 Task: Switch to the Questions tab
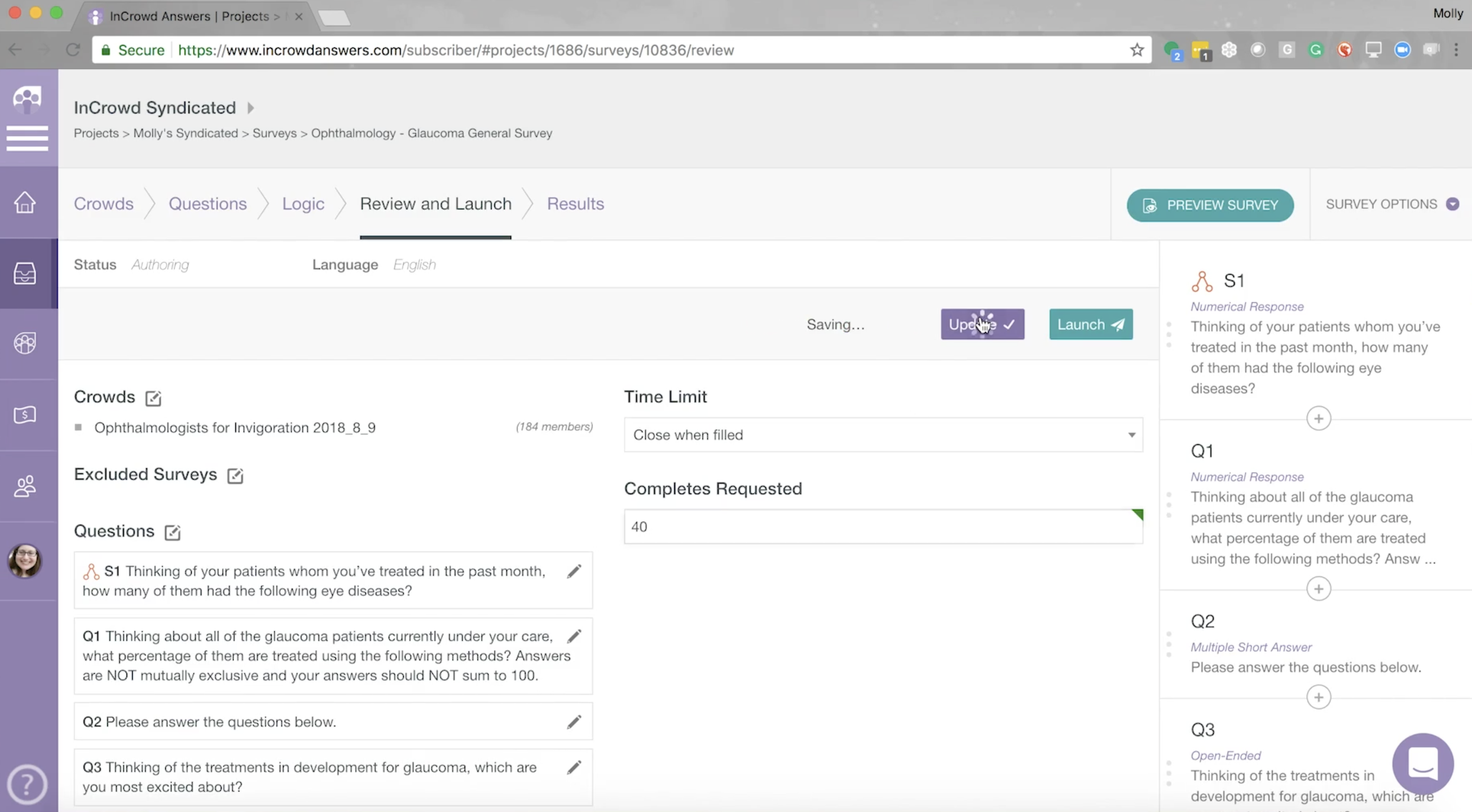click(x=208, y=204)
